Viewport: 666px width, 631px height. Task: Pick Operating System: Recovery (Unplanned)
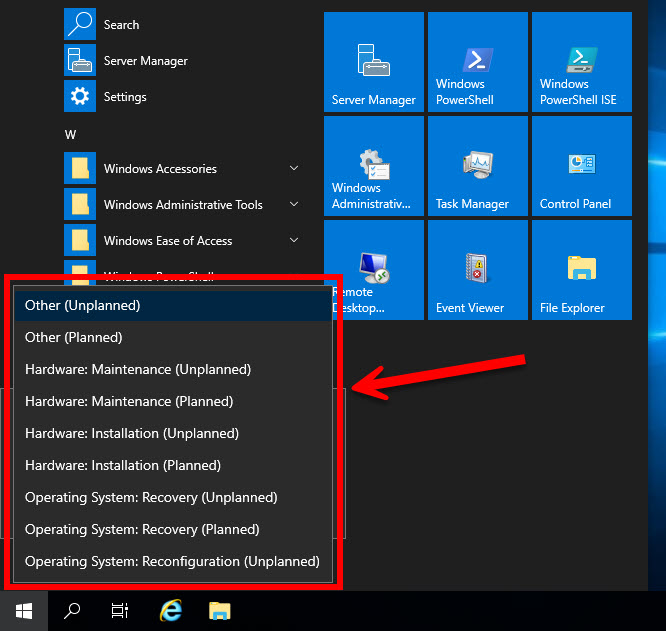point(173,497)
